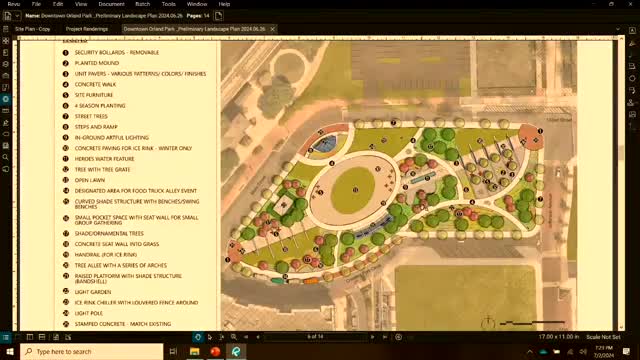Click the page icon next to Pages 14
Screen dimensions: 640x360
[x=219, y=16]
